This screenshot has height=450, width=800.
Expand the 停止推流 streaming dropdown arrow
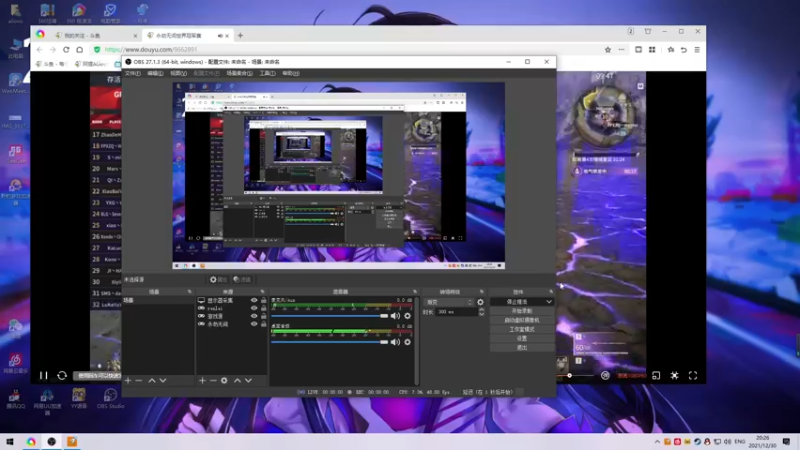click(x=549, y=302)
